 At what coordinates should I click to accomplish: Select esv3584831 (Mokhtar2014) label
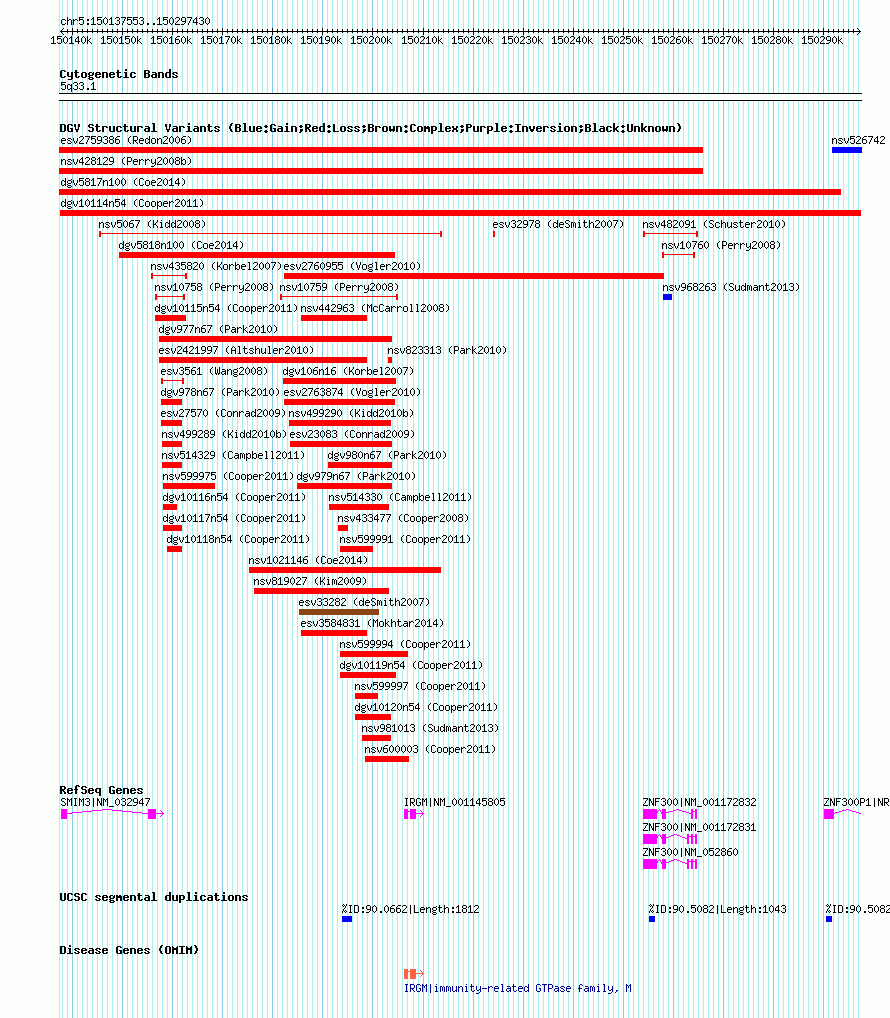pyautogui.click(x=372, y=623)
